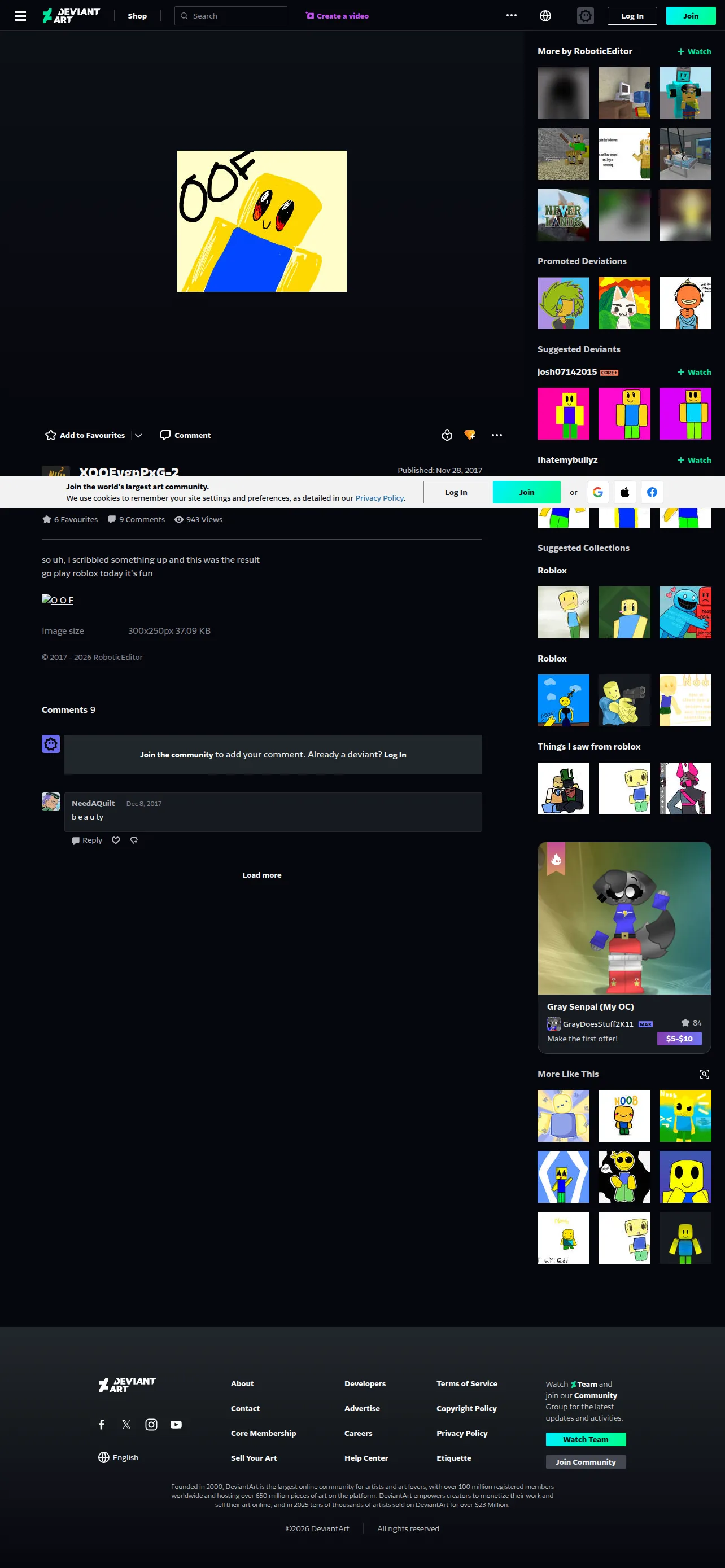The height and width of the screenshot is (1568, 725).
Task: Click the award badge icon under the artwork
Action: coord(447,435)
